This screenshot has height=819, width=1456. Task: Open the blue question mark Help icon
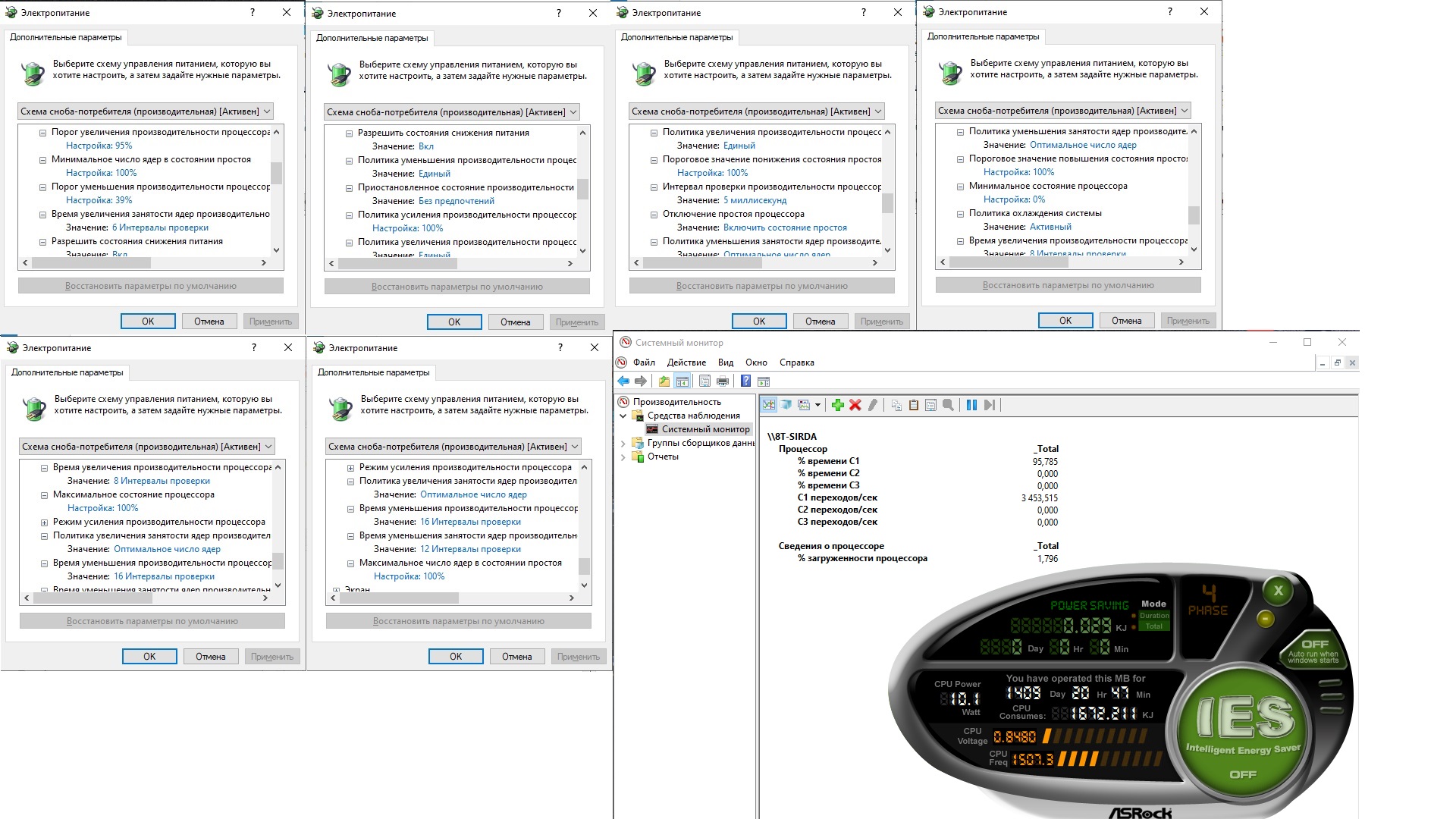tap(745, 381)
